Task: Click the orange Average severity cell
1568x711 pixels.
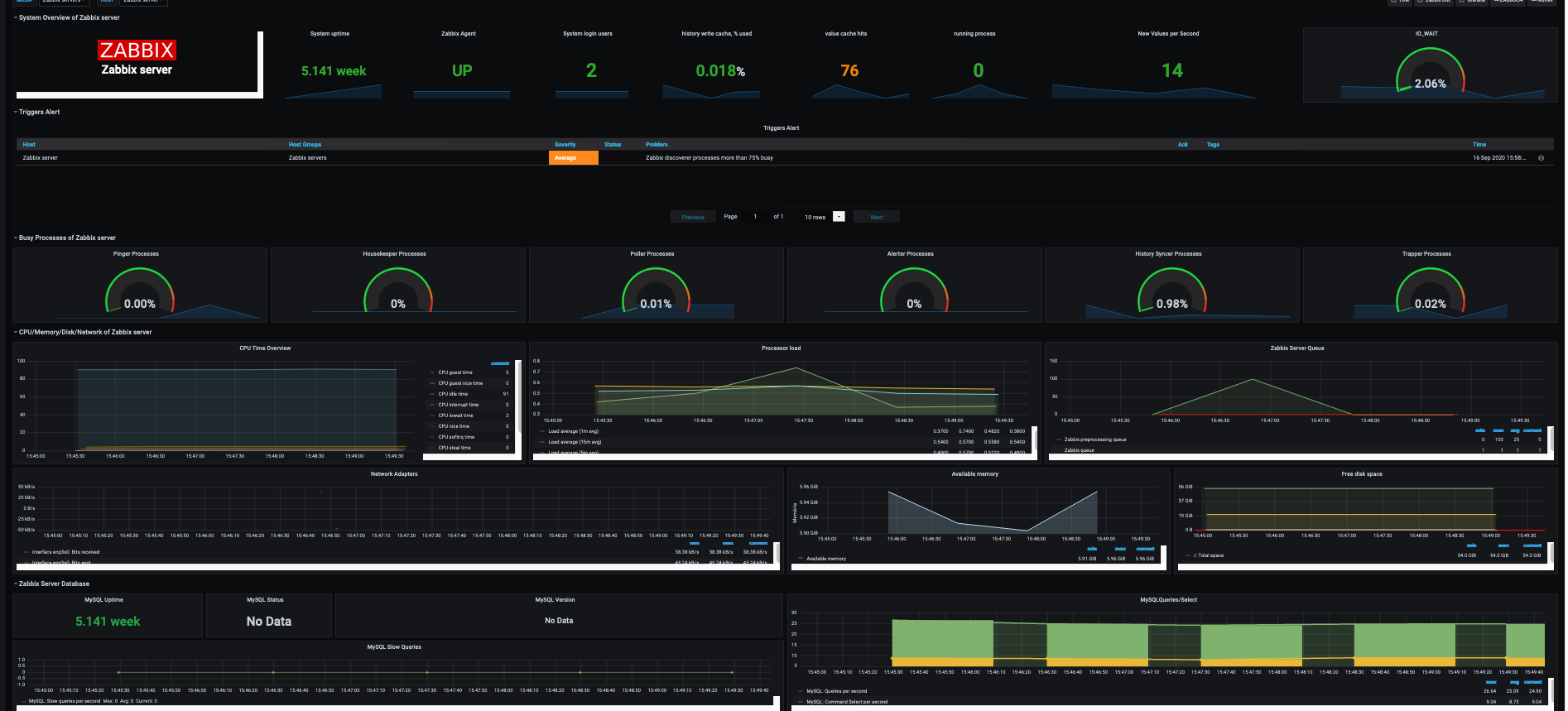Action: pos(573,158)
